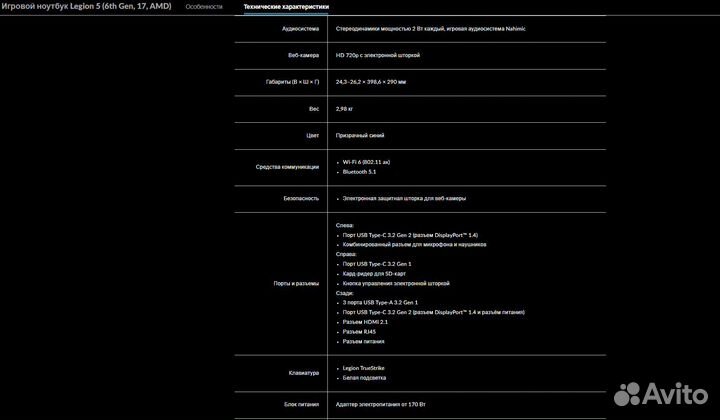Click the Bluetooth 5.1 entry
This screenshot has width=720, height=420.
pos(359,172)
